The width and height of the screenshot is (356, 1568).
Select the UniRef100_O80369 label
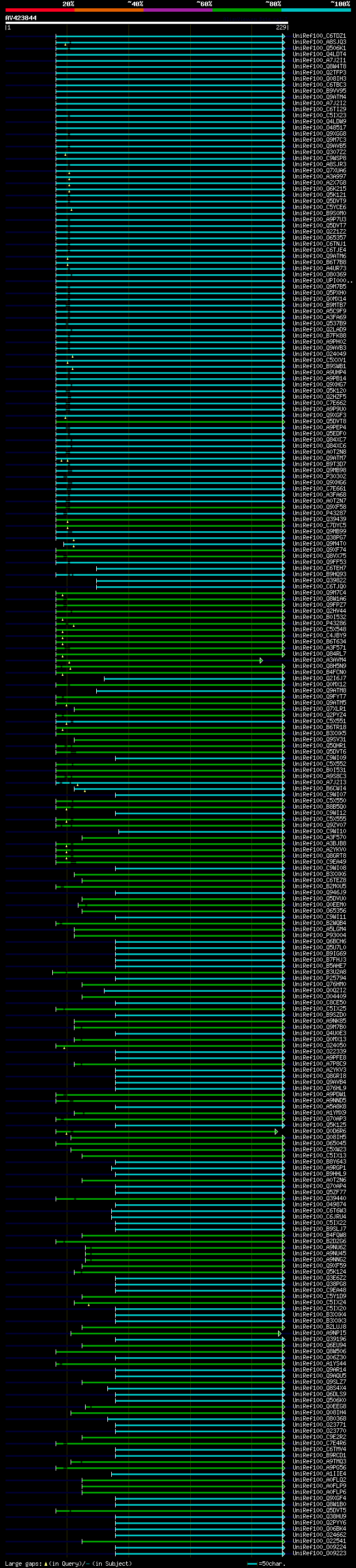pos(319,275)
